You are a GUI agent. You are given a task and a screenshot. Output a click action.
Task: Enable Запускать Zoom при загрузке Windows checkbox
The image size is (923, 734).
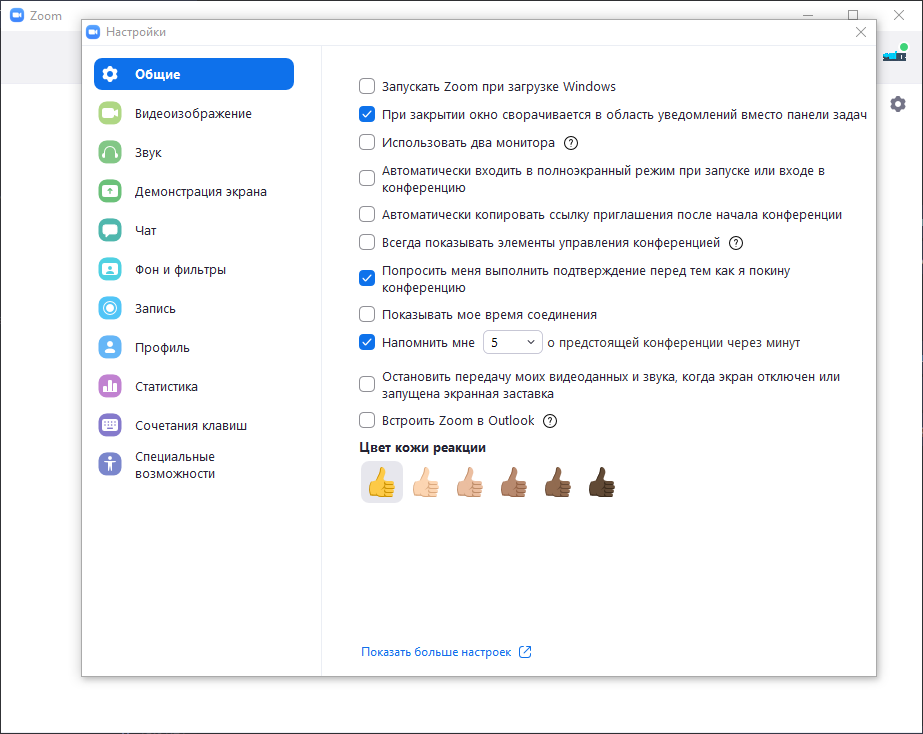(x=367, y=87)
